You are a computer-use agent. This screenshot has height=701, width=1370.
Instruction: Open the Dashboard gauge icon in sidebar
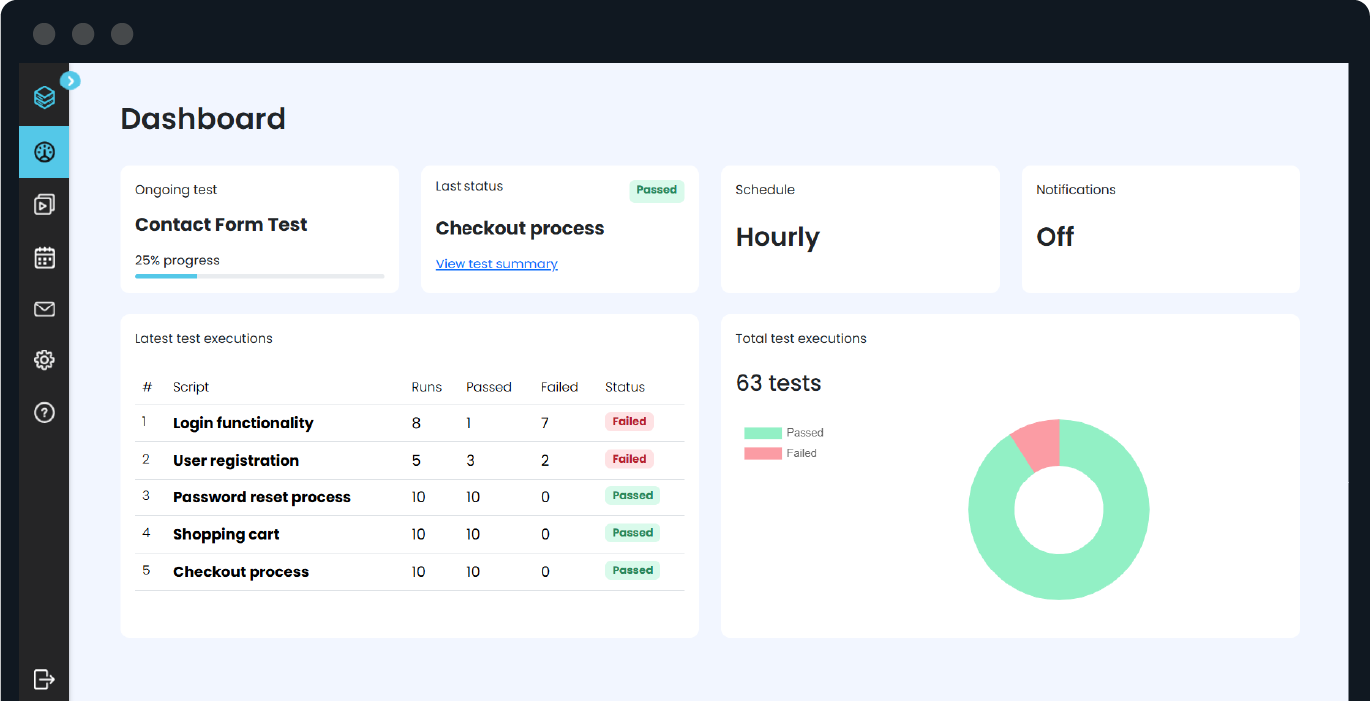tap(44, 152)
